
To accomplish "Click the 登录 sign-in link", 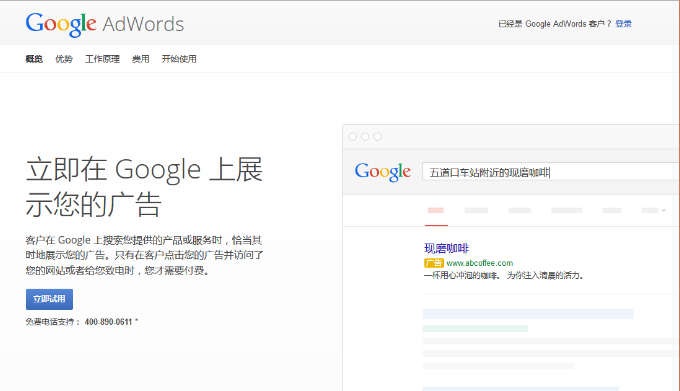I will pyautogui.click(x=623, y=24).
